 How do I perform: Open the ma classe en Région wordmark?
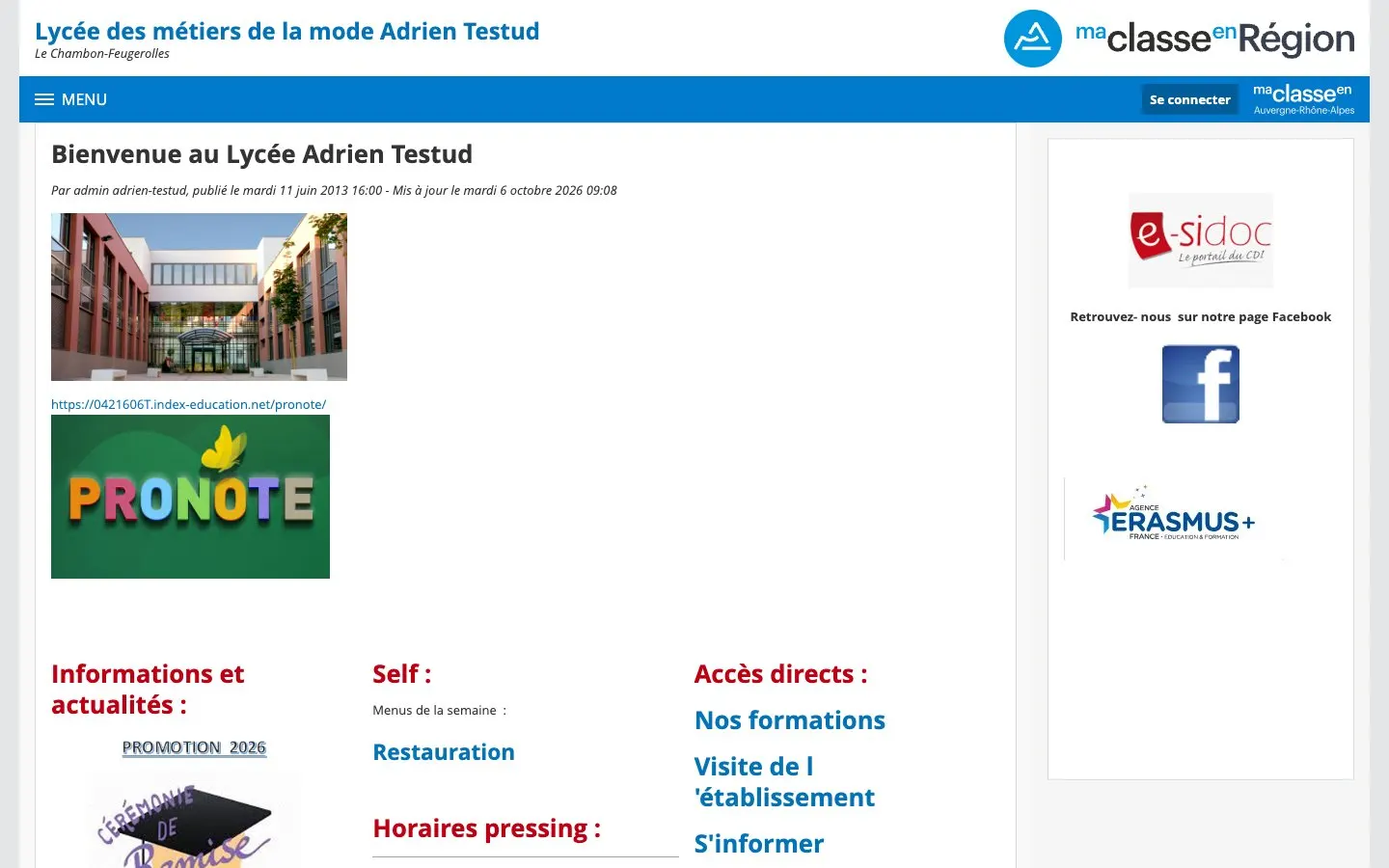point(1214,38)
